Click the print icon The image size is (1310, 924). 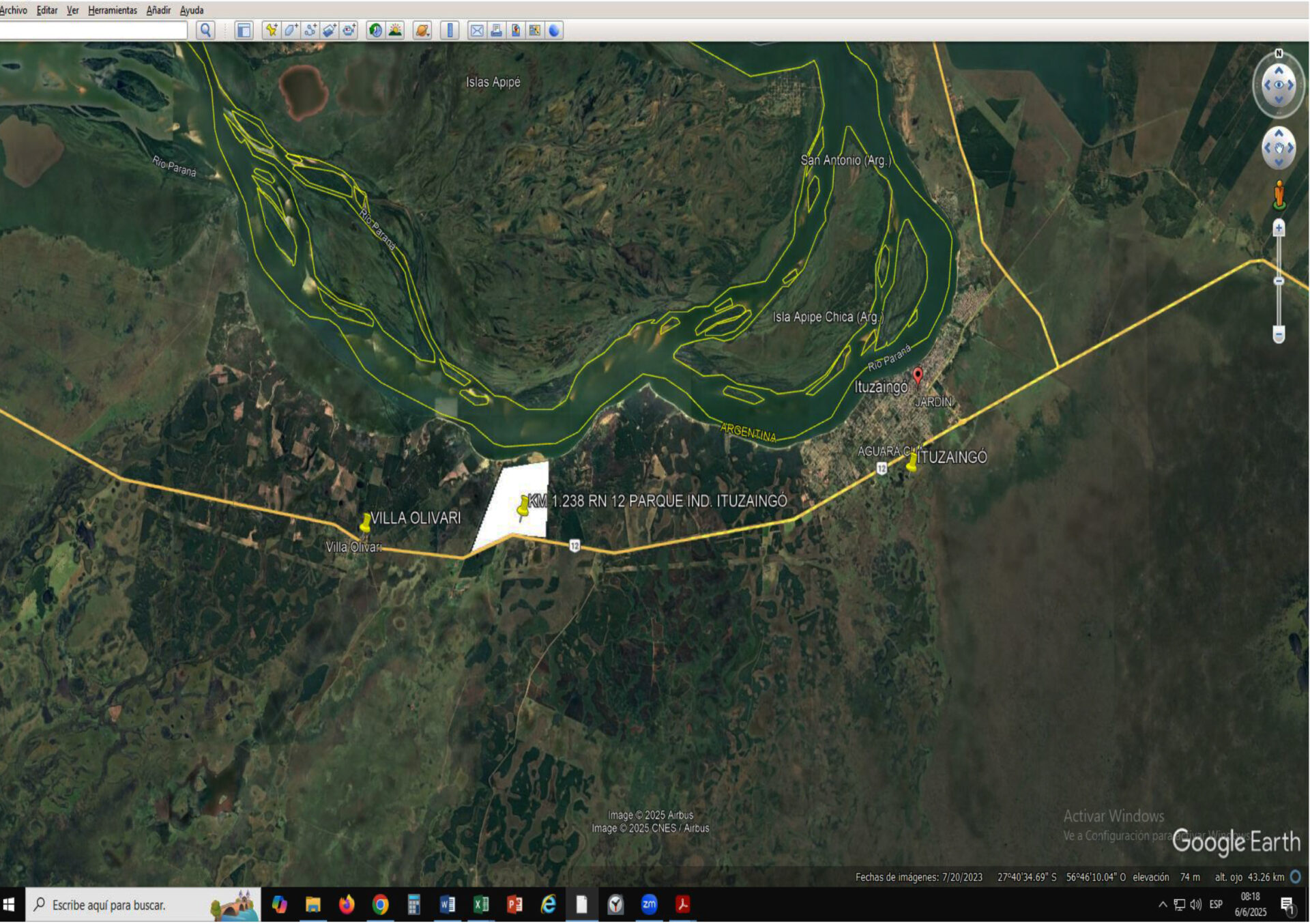pos(496,30)
